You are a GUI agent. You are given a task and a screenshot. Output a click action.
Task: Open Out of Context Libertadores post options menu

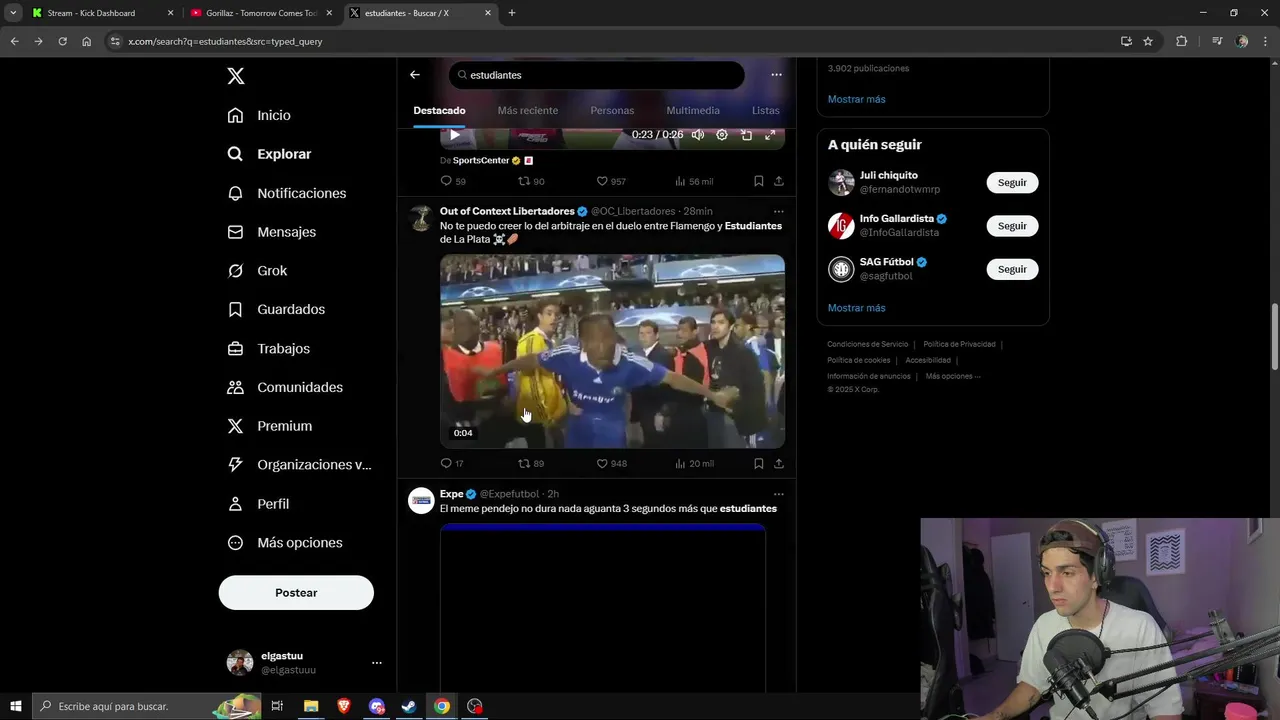coord(779,211)
